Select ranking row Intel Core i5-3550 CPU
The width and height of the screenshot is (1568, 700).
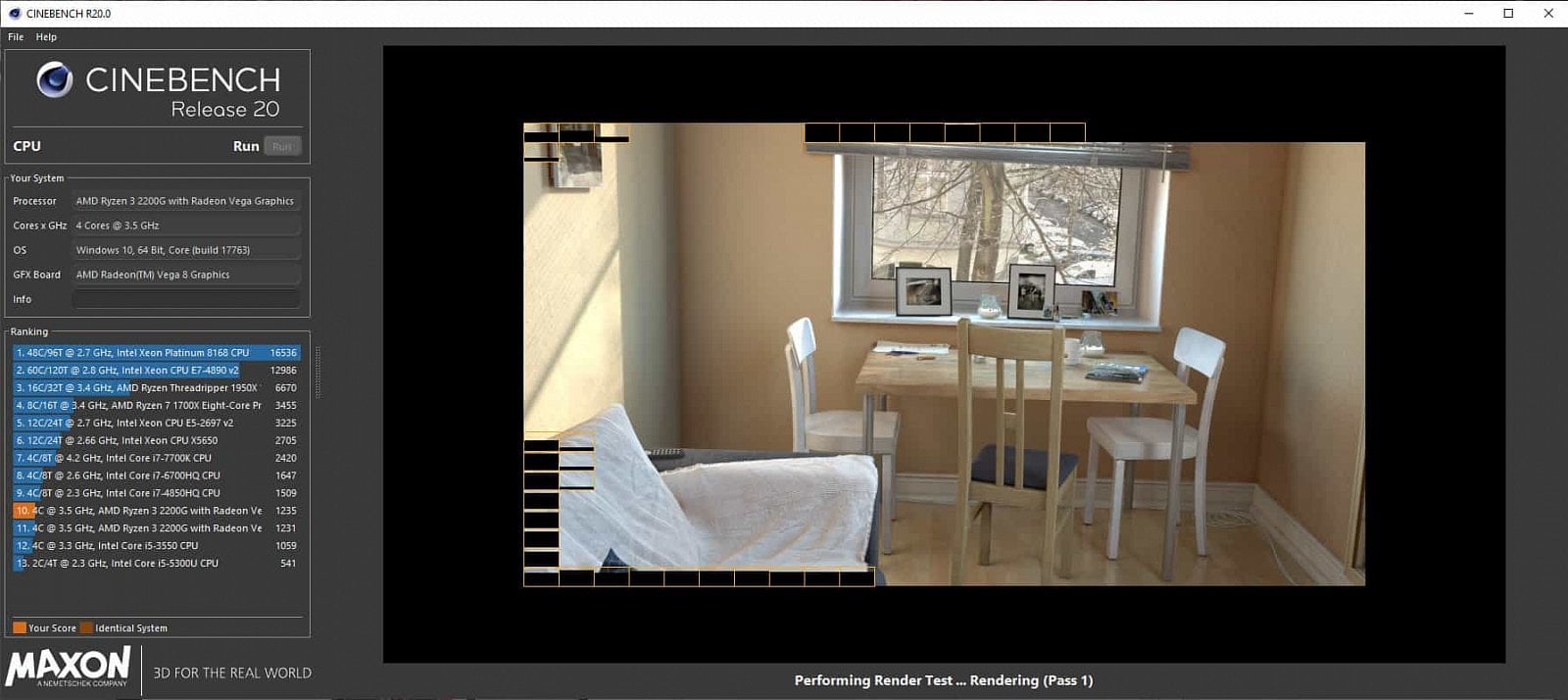(x=157, y=546)
